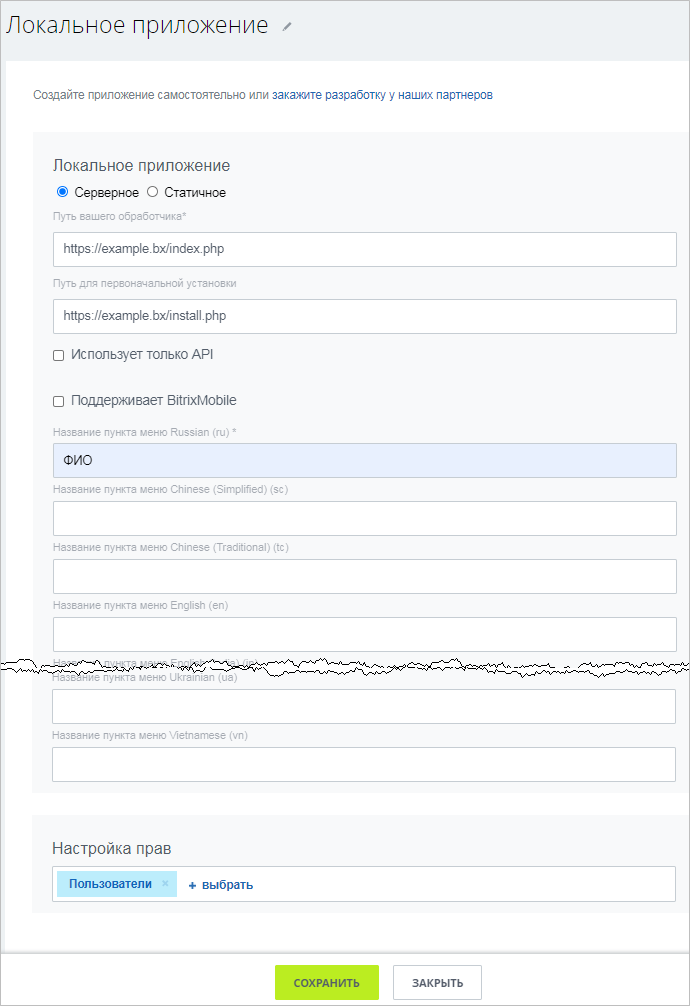Click the plus выбрать link to add permissions
This screenshot has width=690, height=1006.
point(221,885)
